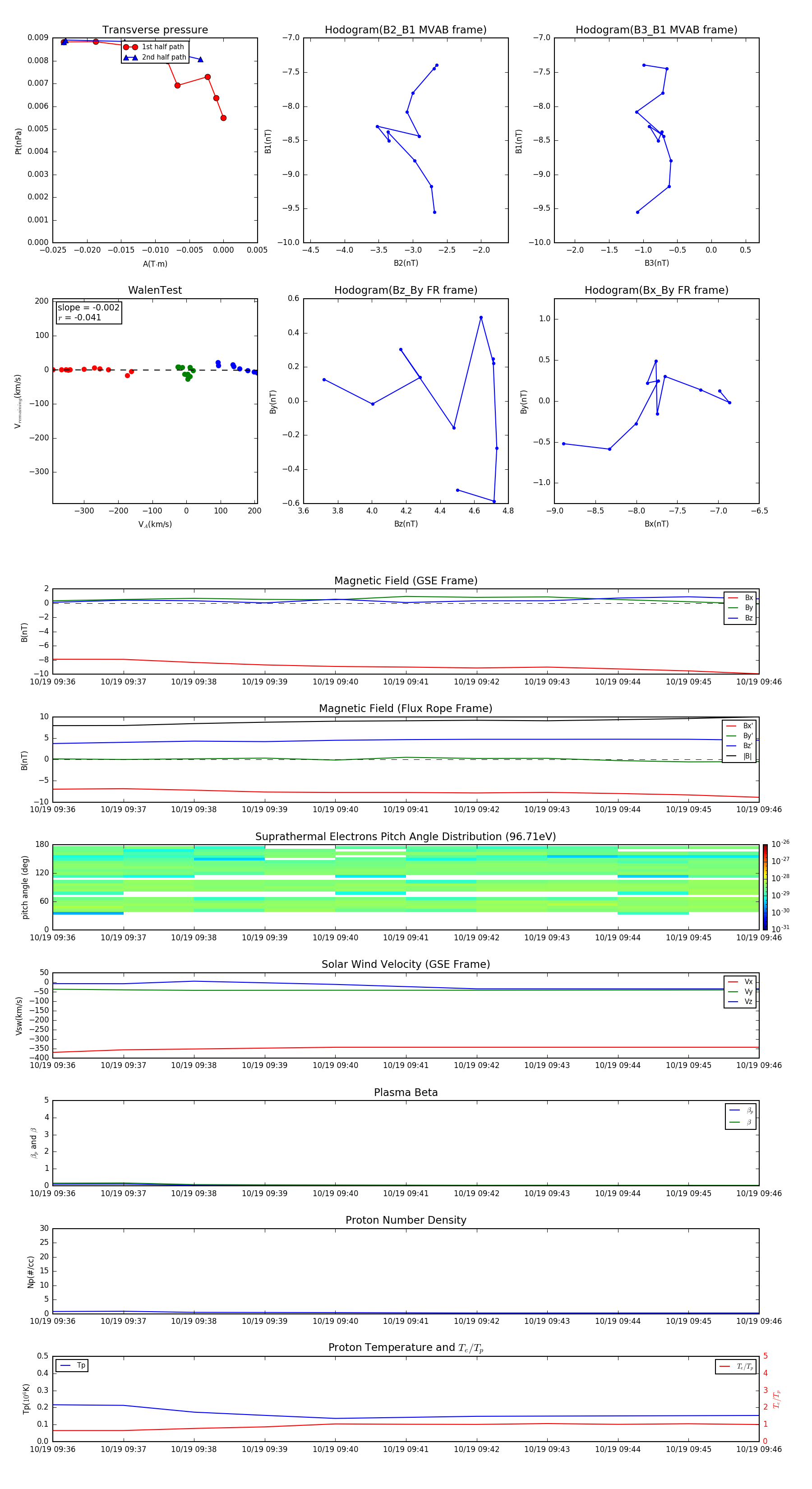Click the 'pitch angle (deg)' y-axis label
The image size is (812, 1489).
click(x=25, y=887)
